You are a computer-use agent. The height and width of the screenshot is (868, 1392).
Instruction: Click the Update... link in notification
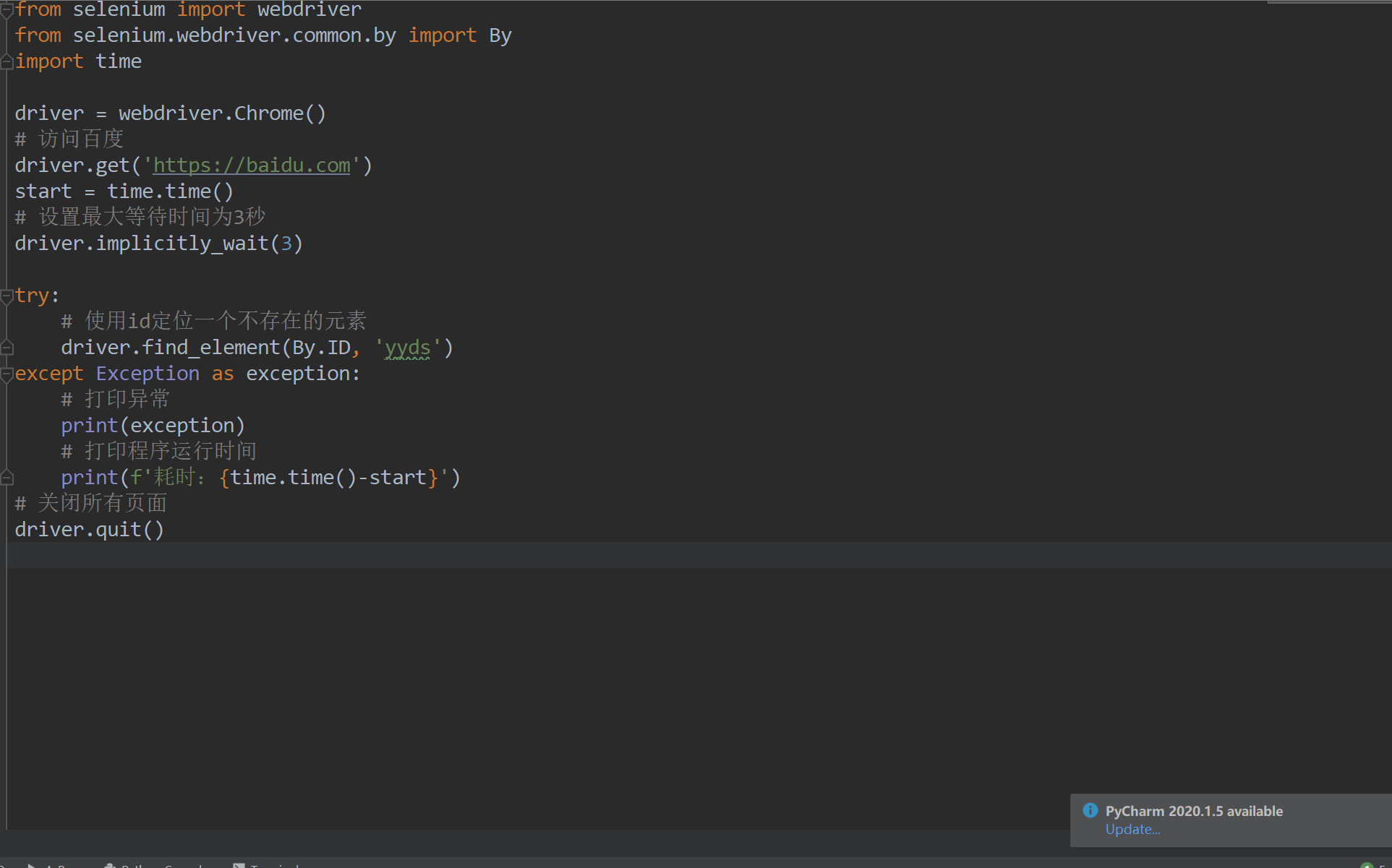[1132, 830]
